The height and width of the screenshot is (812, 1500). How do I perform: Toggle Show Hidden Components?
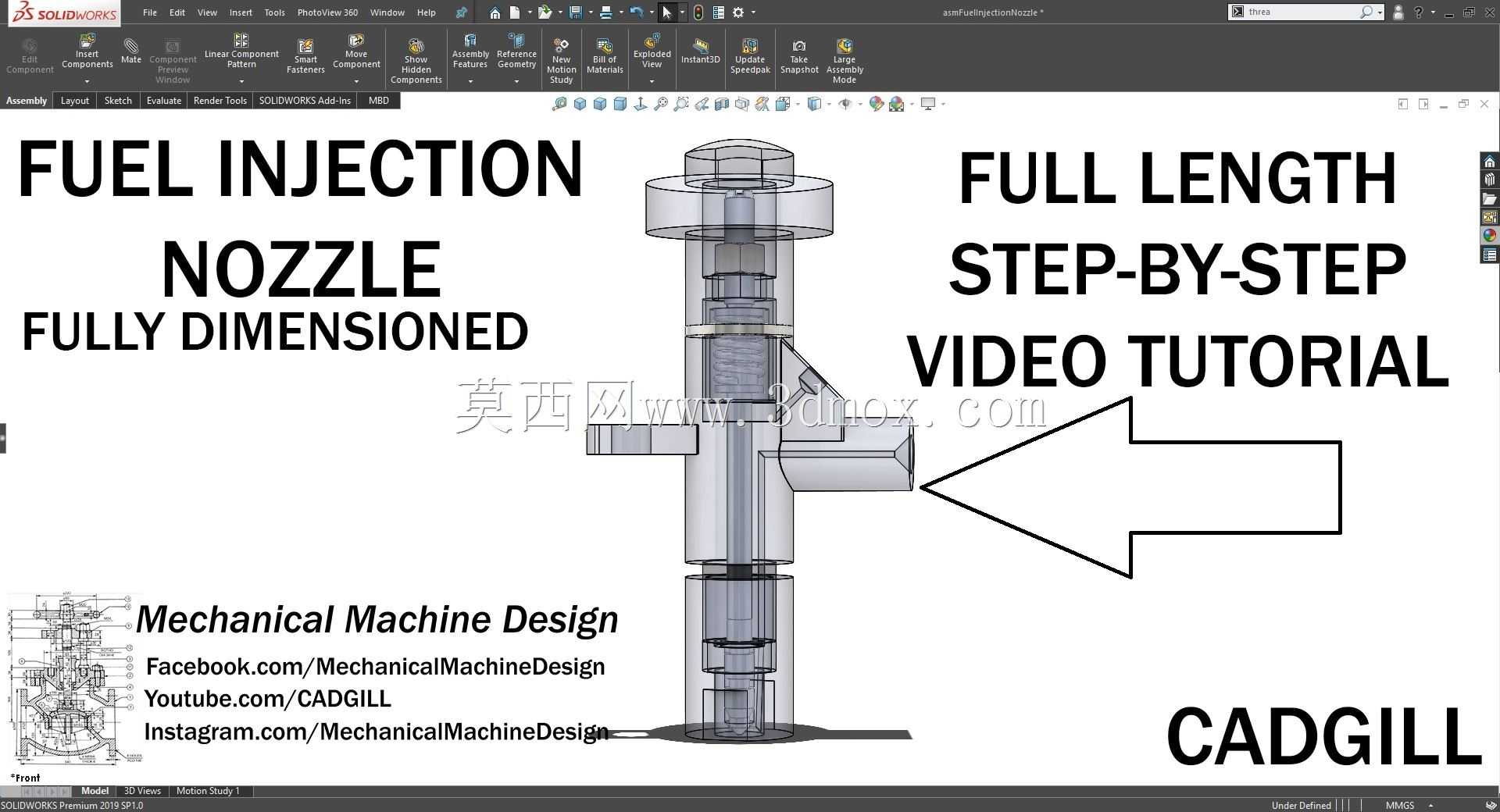[x=416, y=61]
